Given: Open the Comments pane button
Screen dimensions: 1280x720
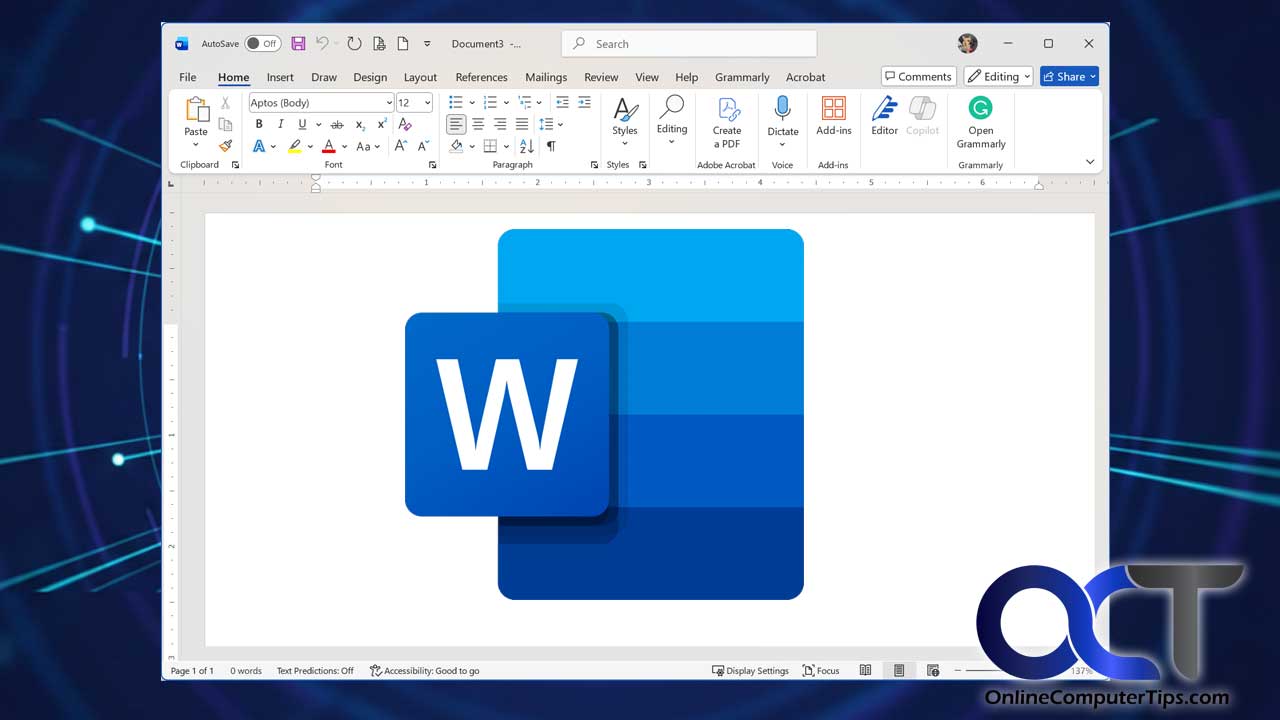Looking at the screenshot, I should coord(917,76).
